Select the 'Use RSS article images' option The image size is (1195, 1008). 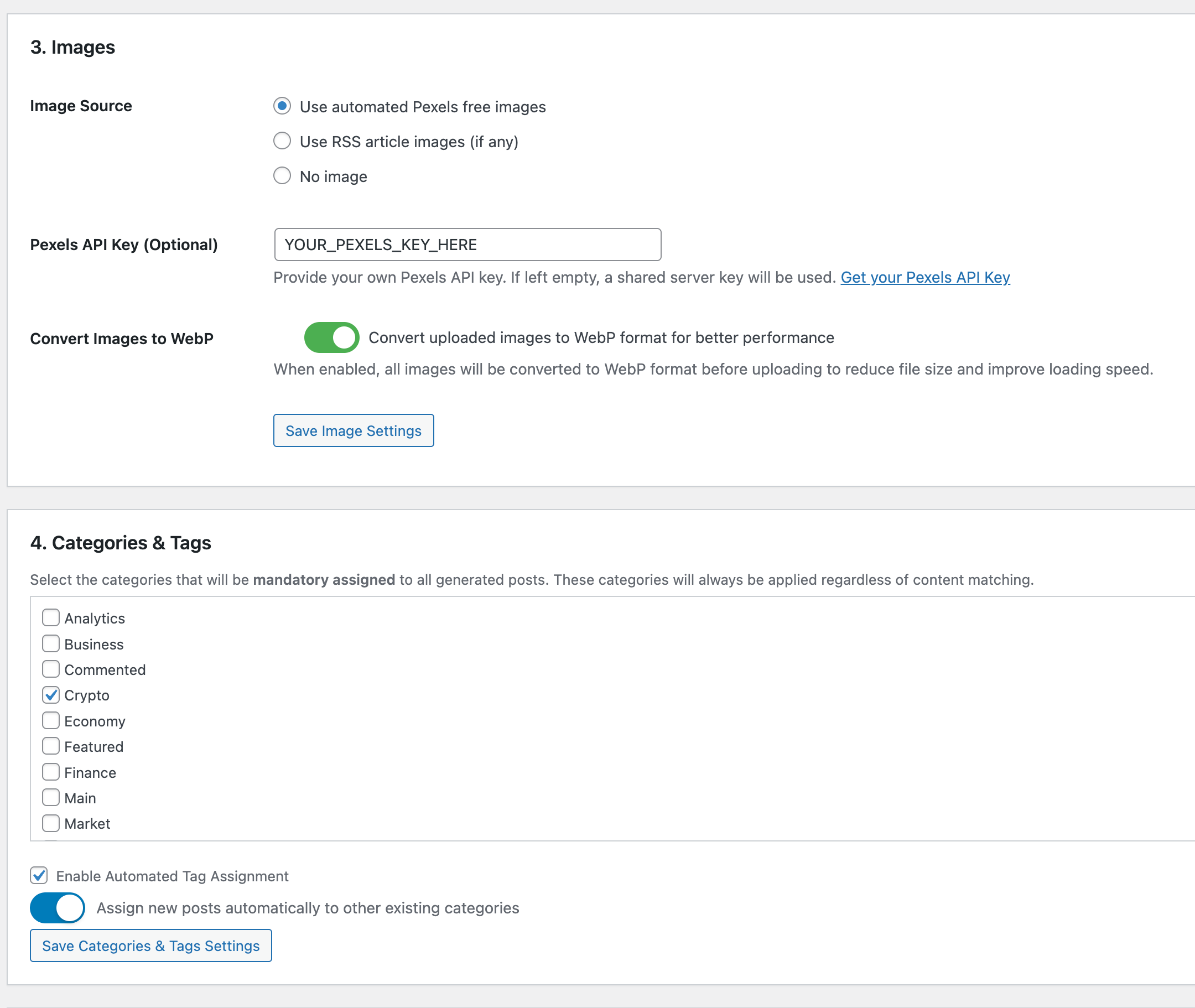(x=282, y=141)
